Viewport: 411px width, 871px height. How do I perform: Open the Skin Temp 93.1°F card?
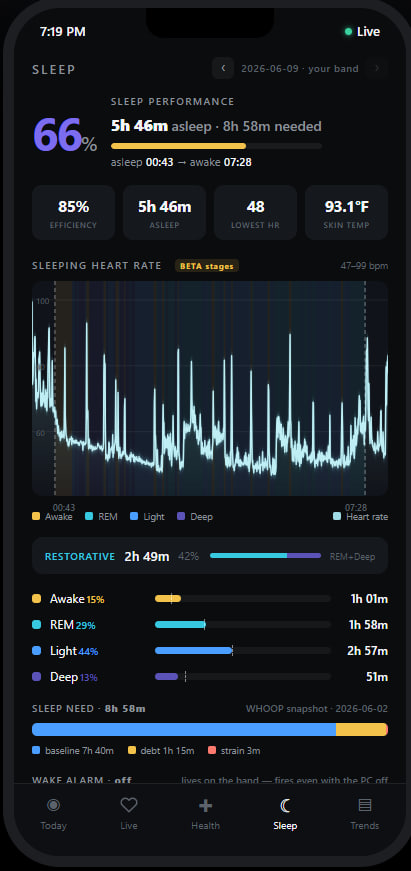coord(347,213)
